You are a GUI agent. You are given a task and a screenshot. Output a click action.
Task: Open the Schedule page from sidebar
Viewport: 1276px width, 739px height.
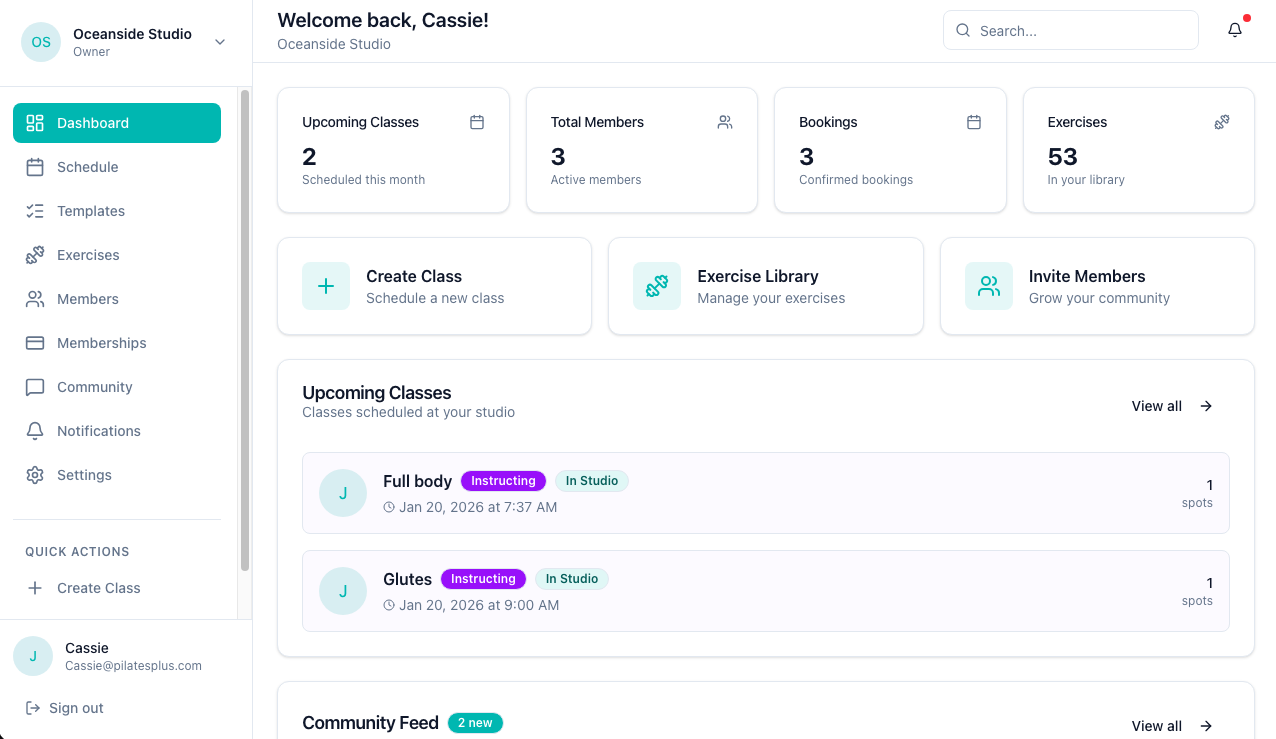coord(87,167)
